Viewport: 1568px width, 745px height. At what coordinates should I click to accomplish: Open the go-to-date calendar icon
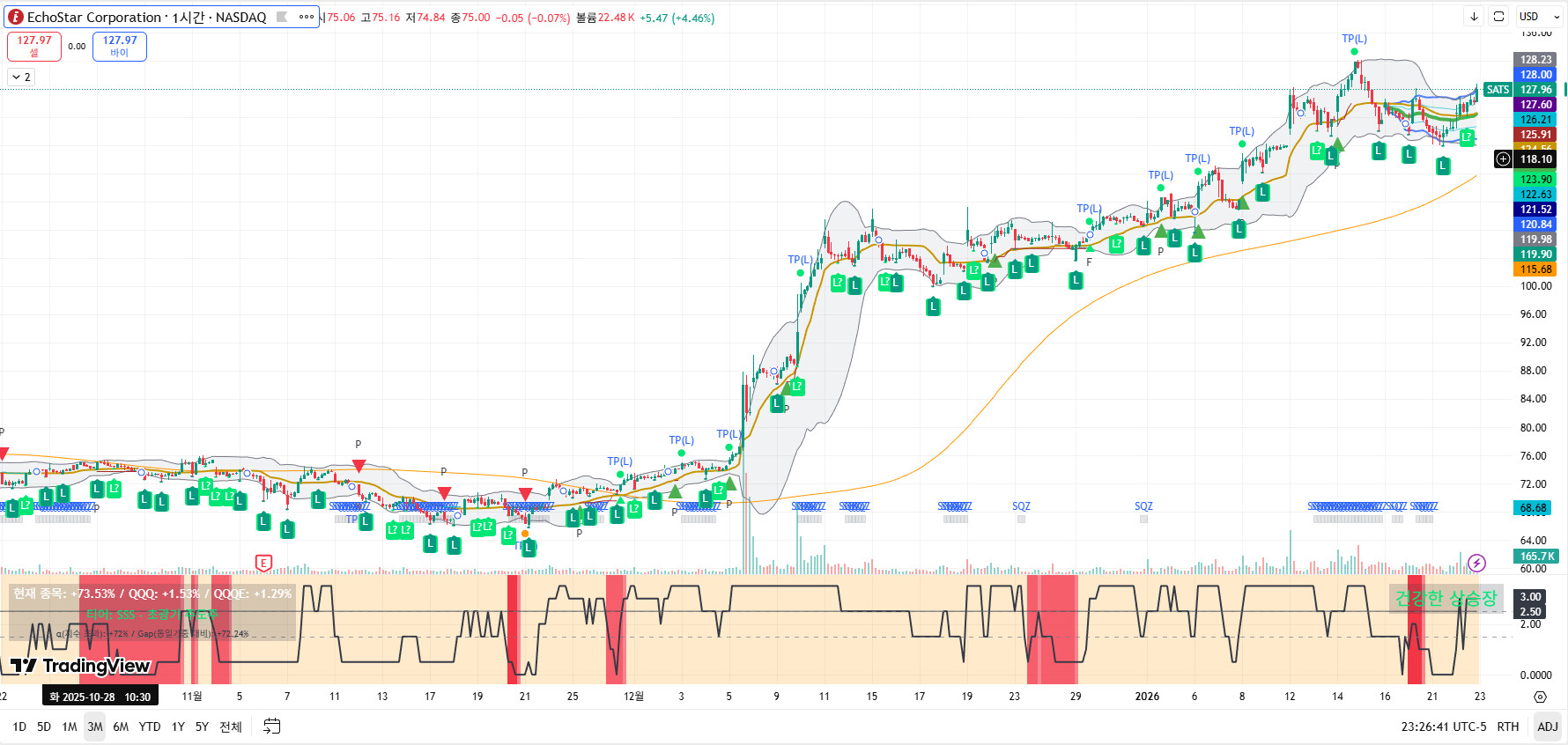click(272, 727)
